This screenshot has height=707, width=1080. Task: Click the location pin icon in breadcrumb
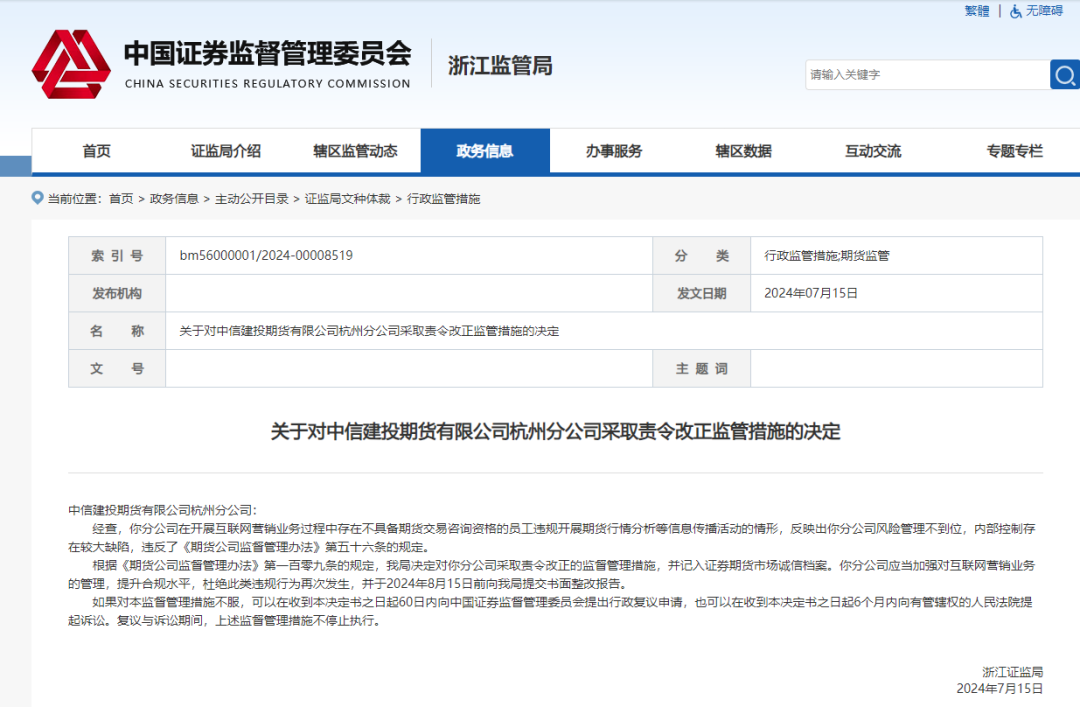(38, 198)
